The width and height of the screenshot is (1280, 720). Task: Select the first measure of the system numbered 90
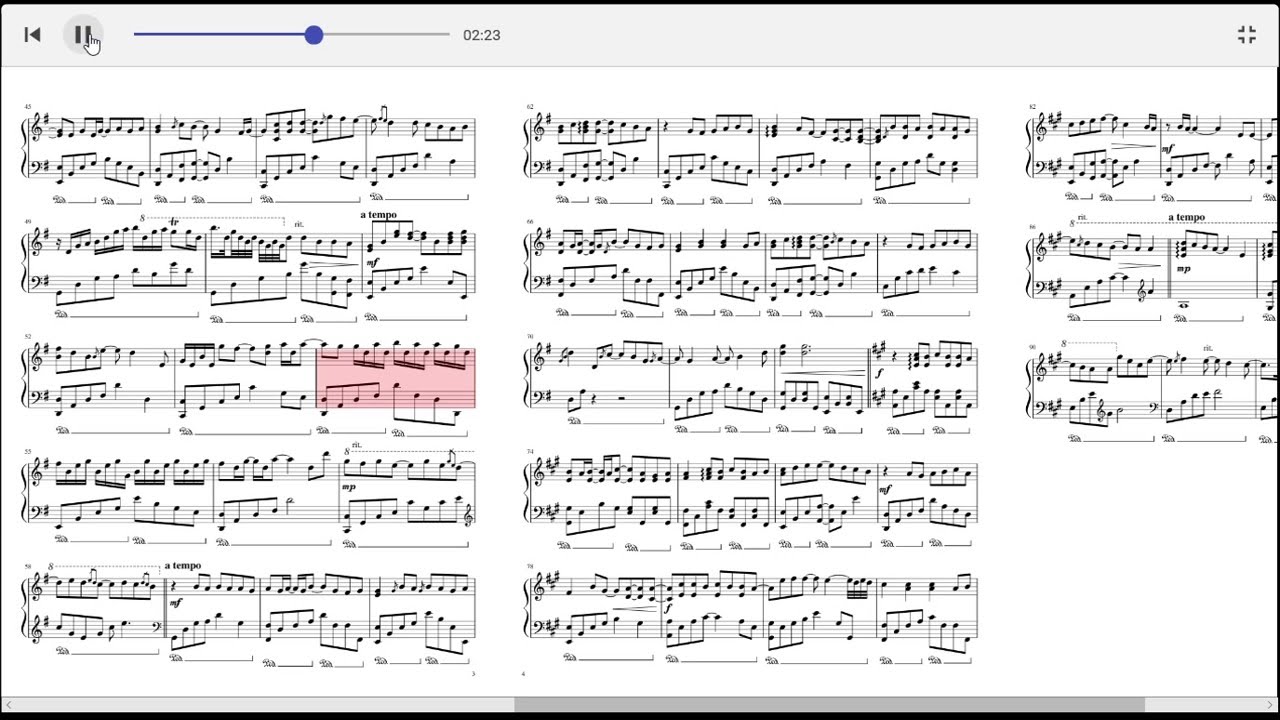pyautogui.click(x=1096, y=385)
